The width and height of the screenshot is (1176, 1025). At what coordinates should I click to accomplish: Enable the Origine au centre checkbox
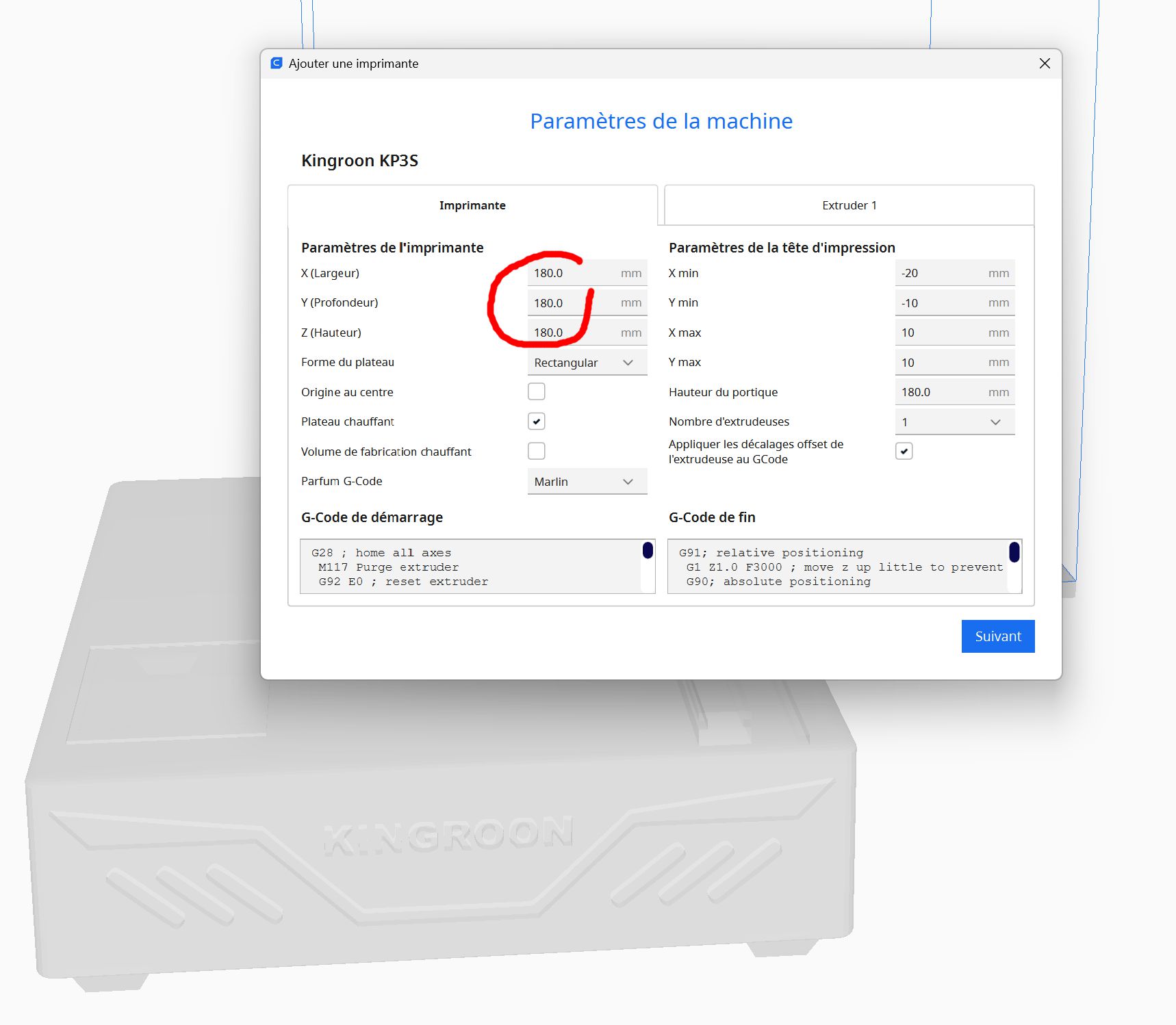(x=537, y=391)
